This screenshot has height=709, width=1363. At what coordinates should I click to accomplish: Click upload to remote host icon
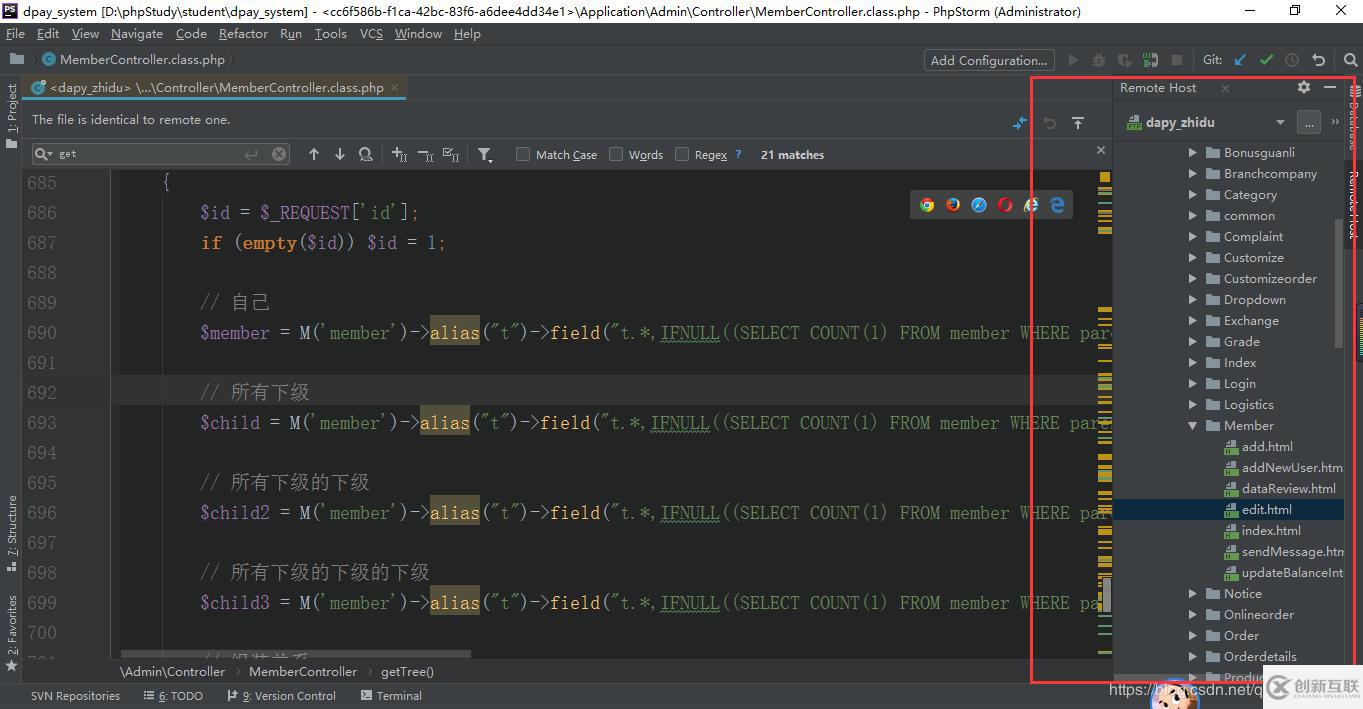[1078, 122]
